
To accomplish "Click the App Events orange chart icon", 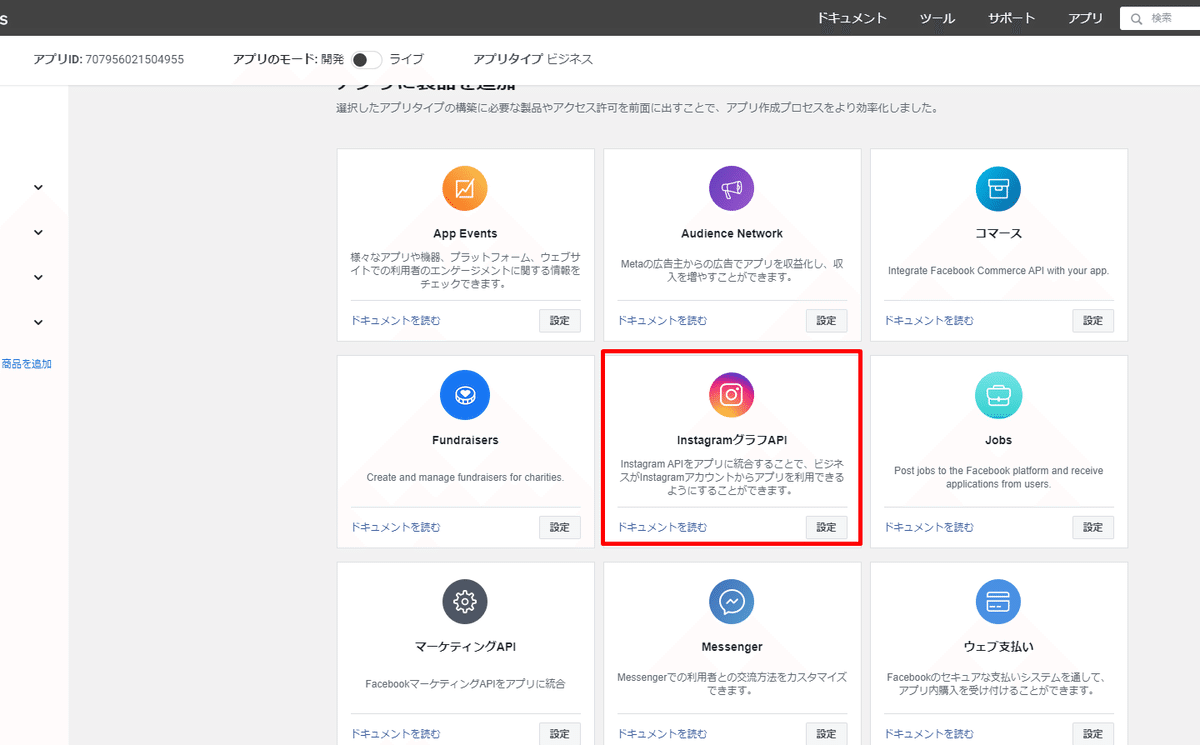I will [x=465, y=188].
